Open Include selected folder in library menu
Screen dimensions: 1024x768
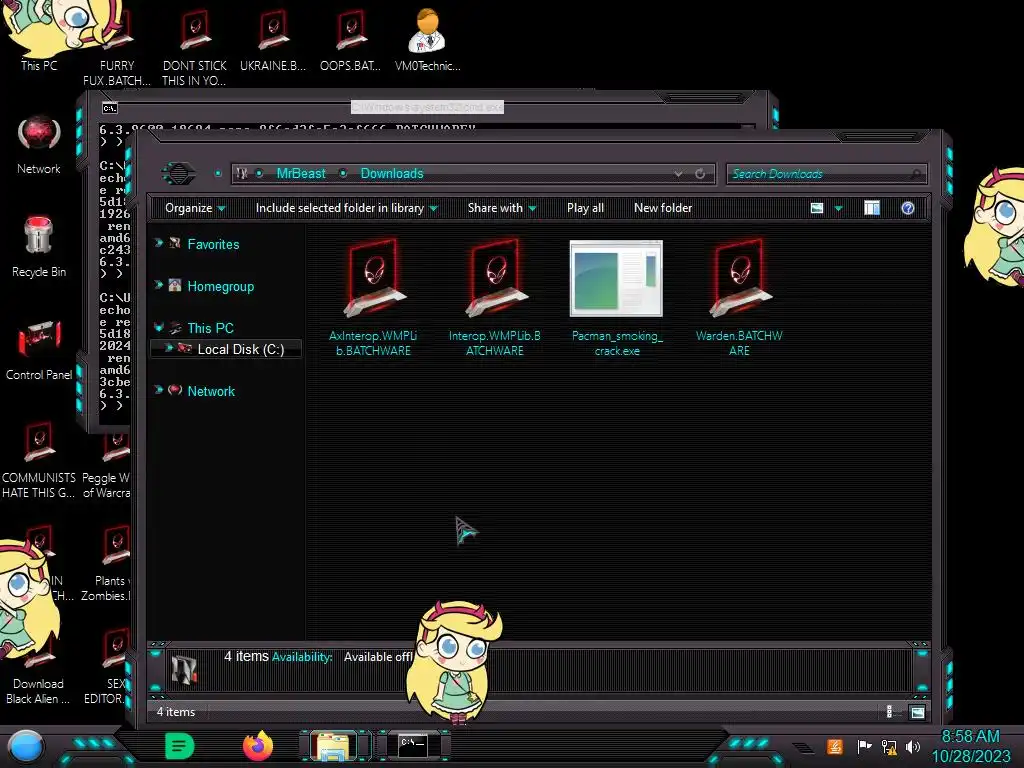click(x=346, y=208)
